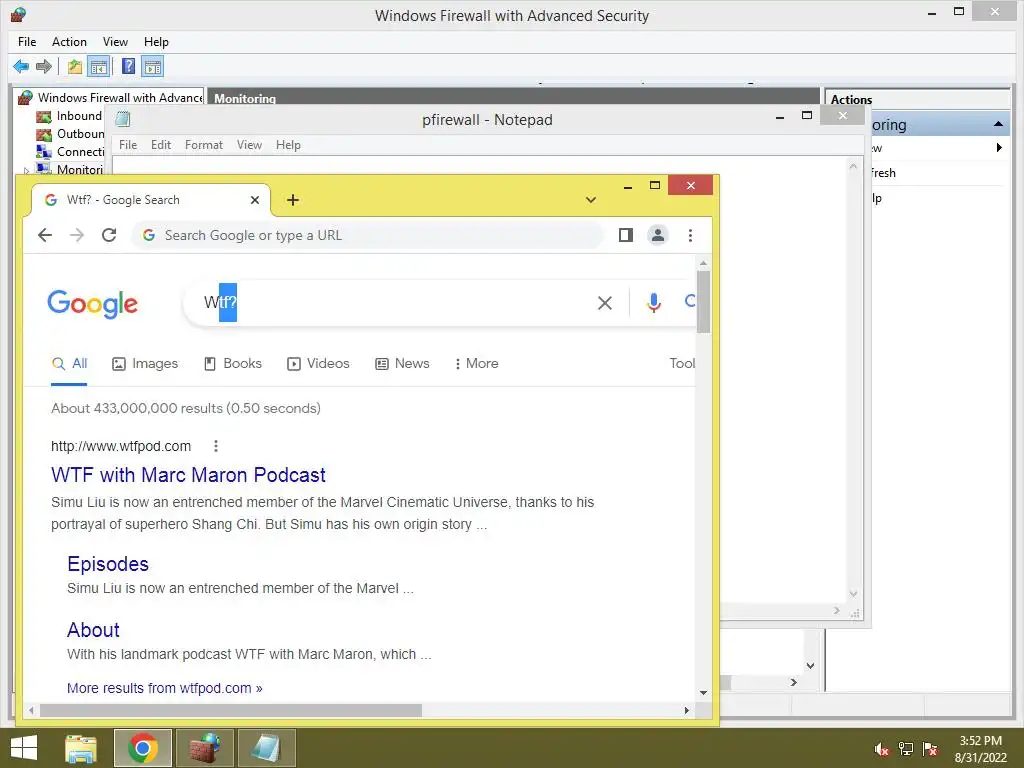This screenshot has height=768, width=1024.
Task: Click Chrome vertical scrollbar thumb
Action: pos(703,301)
